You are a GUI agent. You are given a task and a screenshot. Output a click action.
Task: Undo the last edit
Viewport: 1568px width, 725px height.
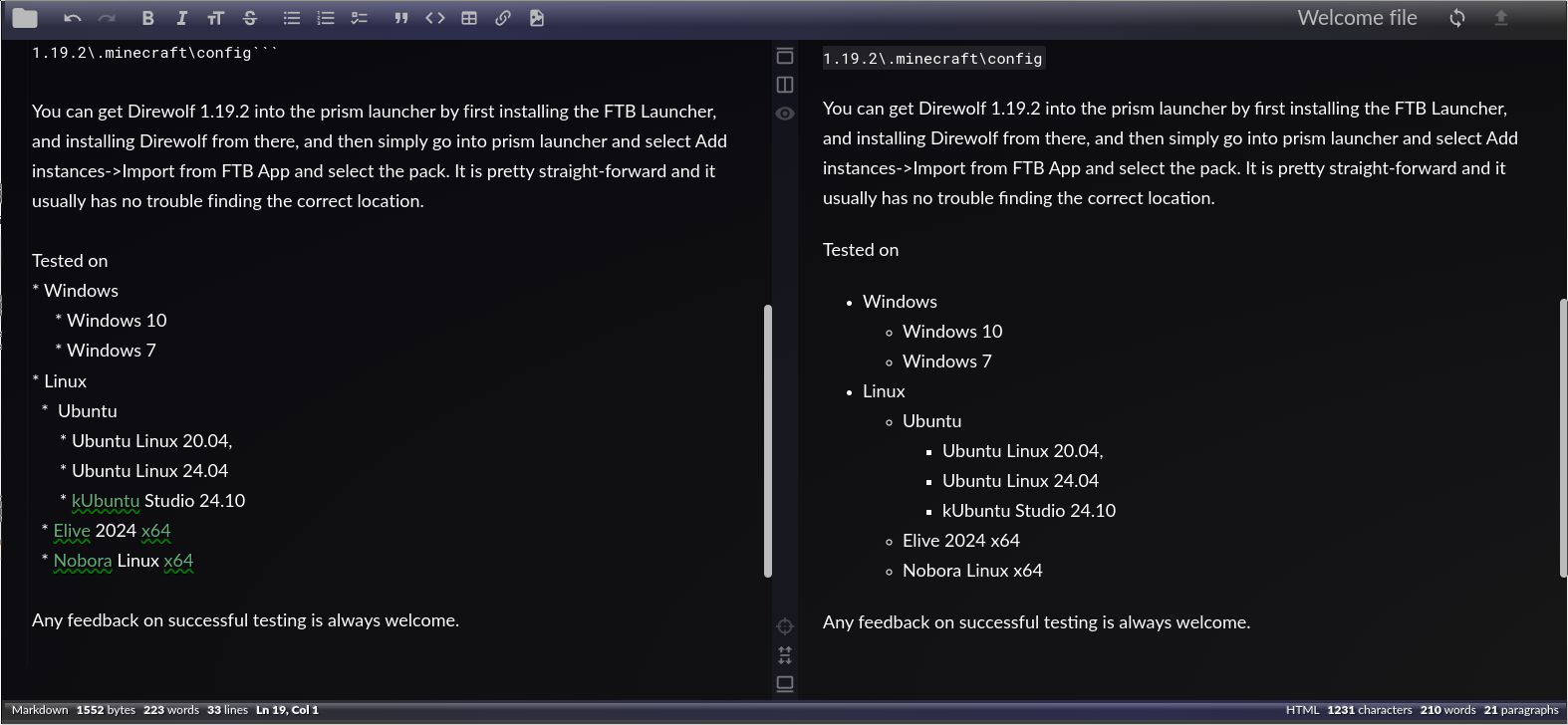tap(72, 18)
